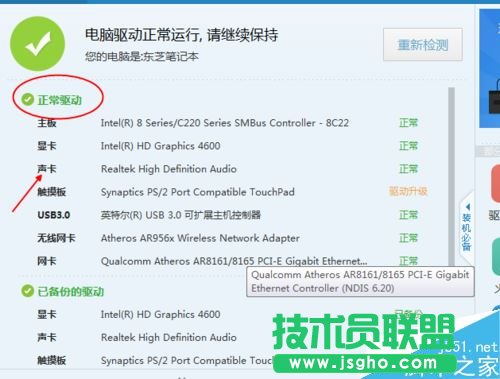The width and height of the screenshot is (500, 379).
Task: Select the 网卡 row label
Action: (x=47, y=261)
